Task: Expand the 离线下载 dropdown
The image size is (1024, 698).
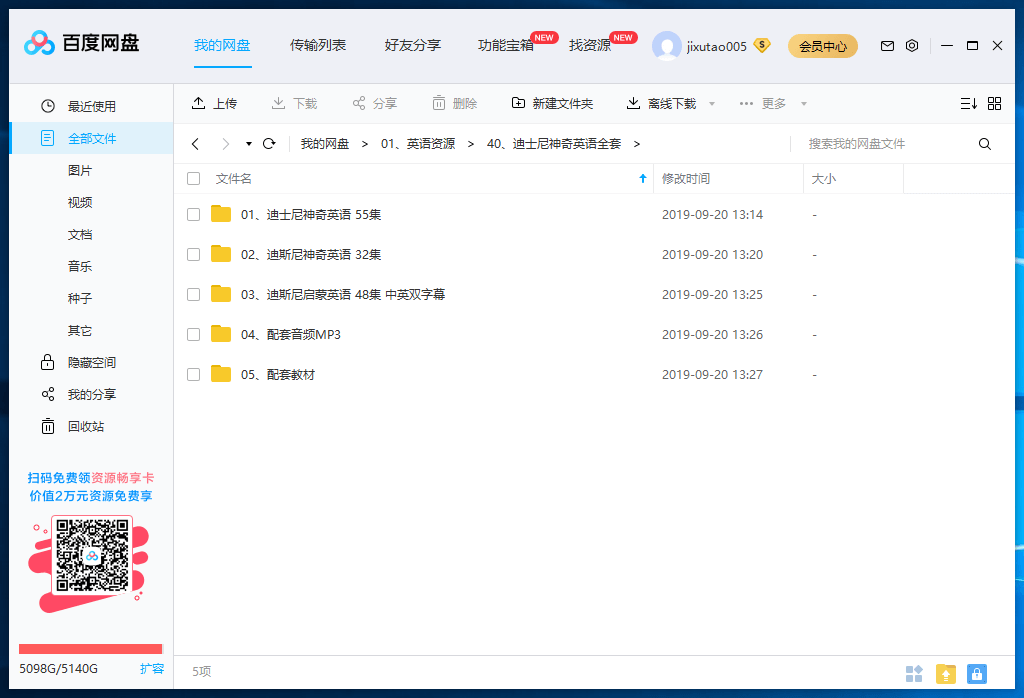Action: pos(711,103)
